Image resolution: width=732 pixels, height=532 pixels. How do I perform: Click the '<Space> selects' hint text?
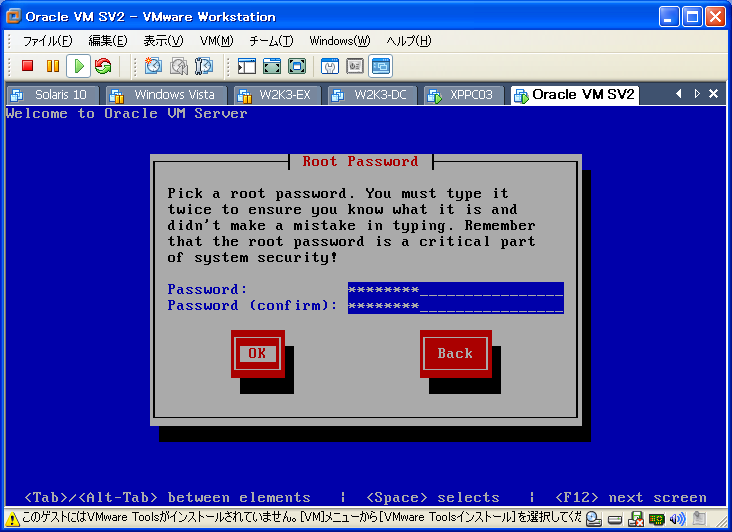[433, 497]
